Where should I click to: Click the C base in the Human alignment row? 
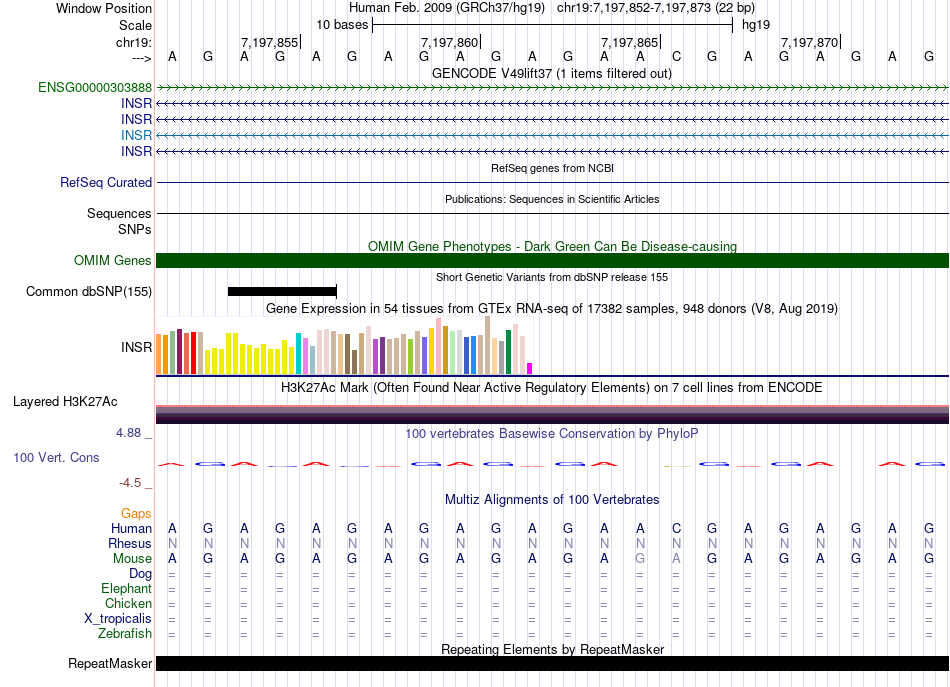click(x=677, y=528)
